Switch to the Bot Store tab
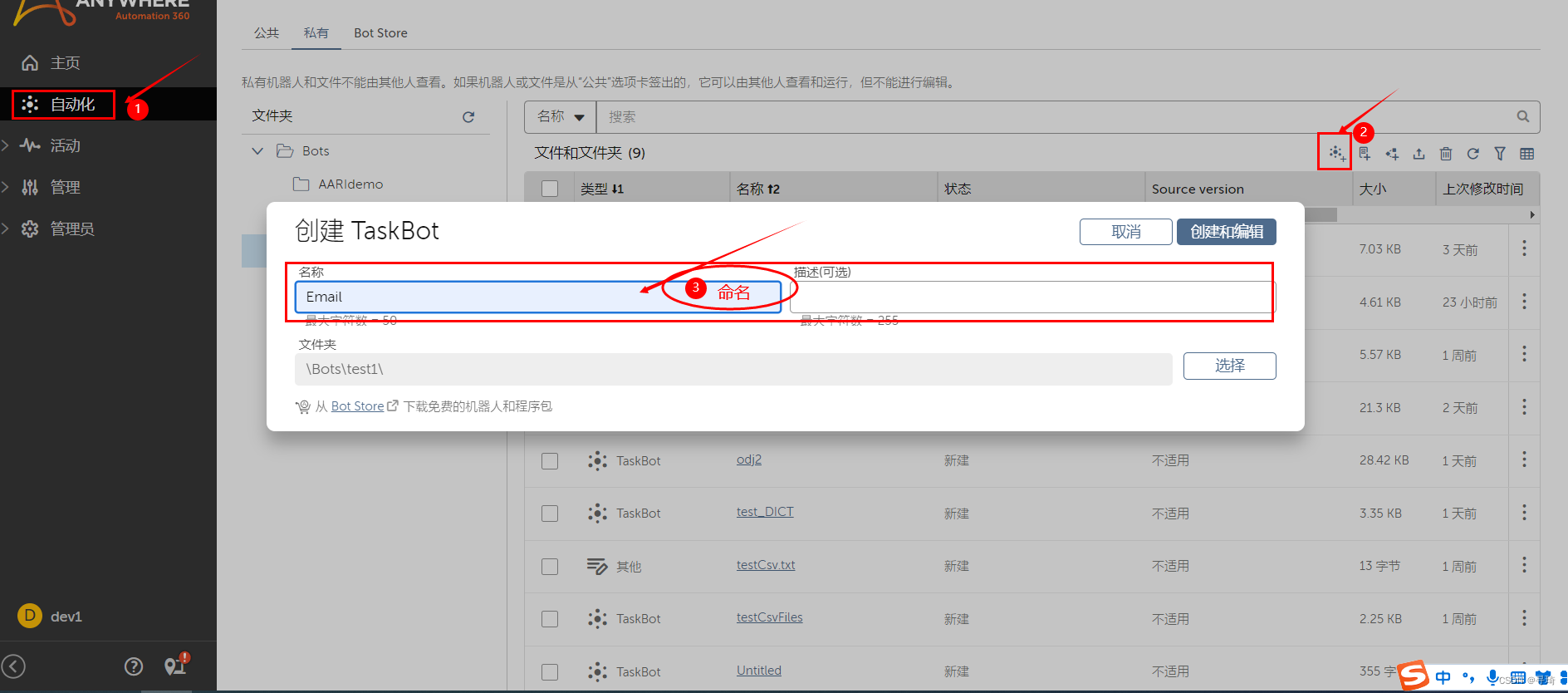The image size is (1568, 693). [380, 33]
